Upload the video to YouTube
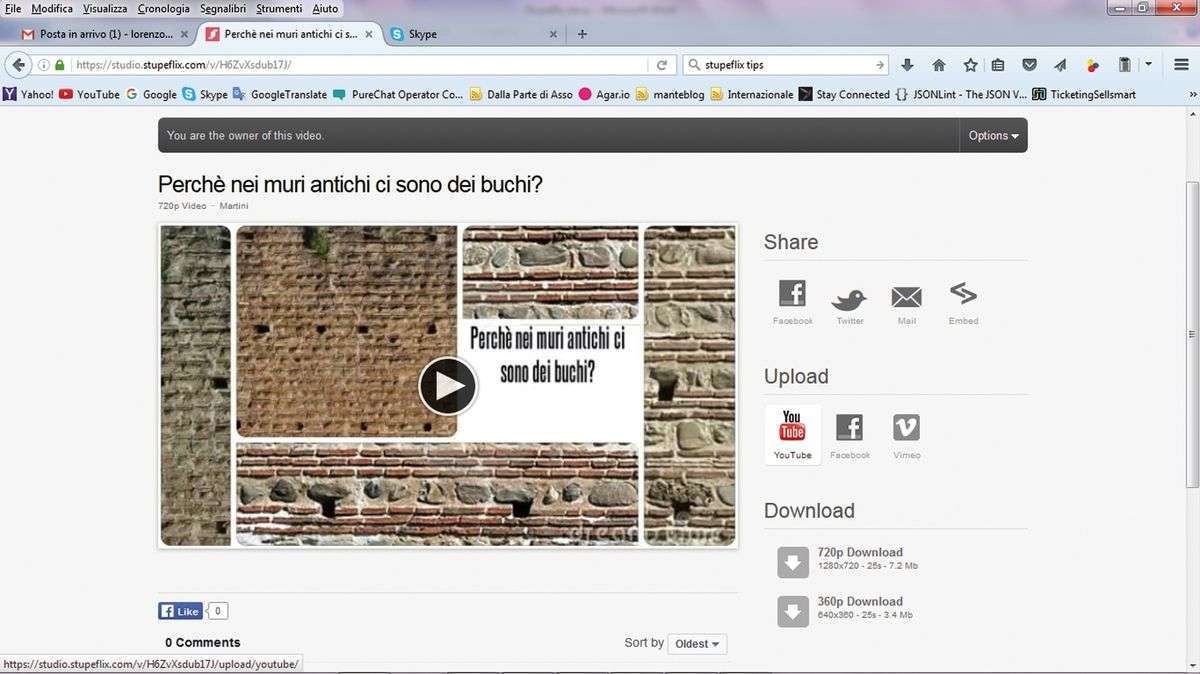The width and height of the screenshot is (1200, 674). 792,434
